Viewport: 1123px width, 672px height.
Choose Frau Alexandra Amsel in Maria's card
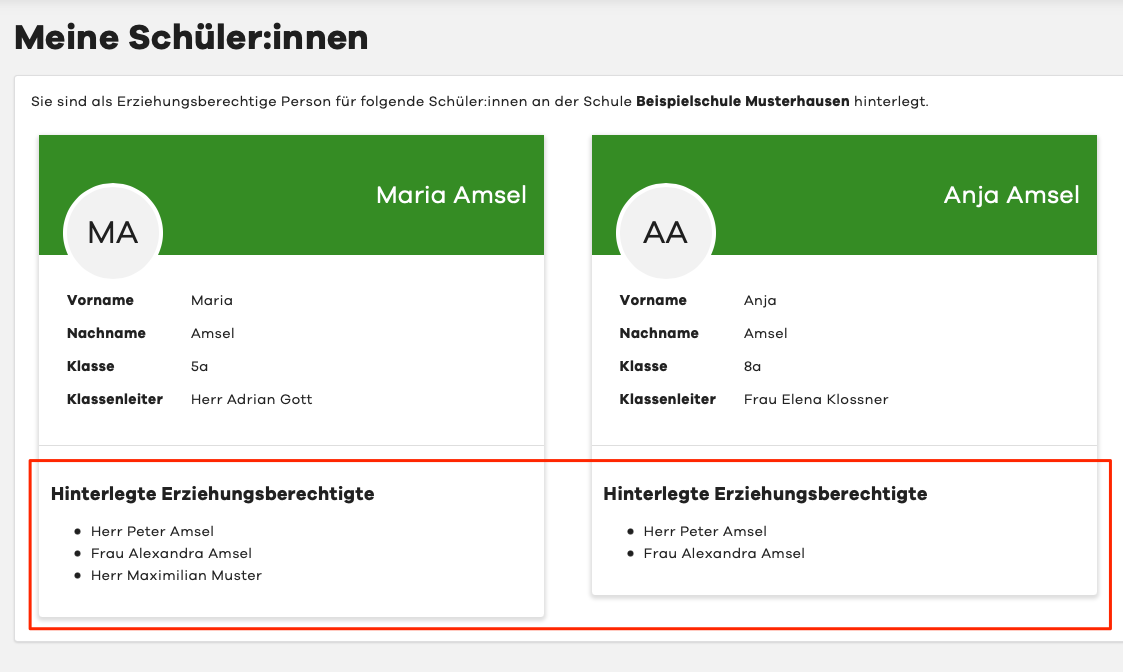[x=171, y=553]
